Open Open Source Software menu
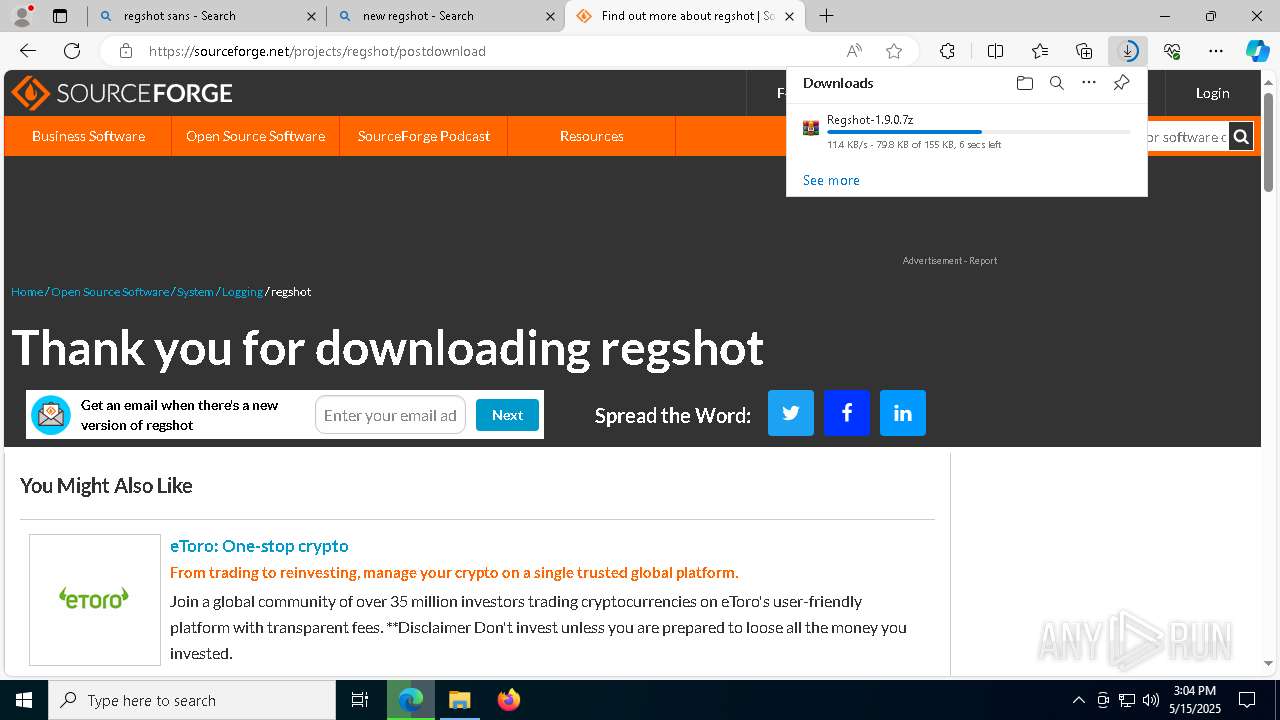The width and height of the screenshot is (1280, 720). point(255,136)
